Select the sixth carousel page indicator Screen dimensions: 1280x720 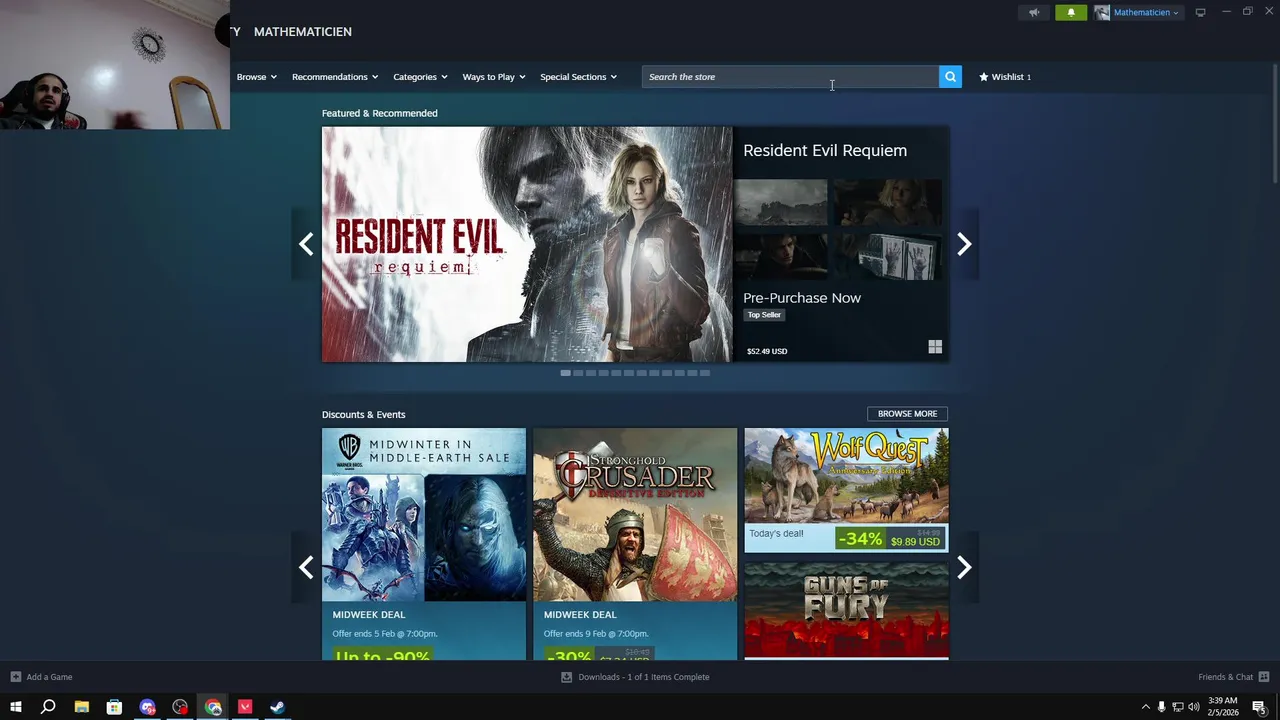[629, 373]
